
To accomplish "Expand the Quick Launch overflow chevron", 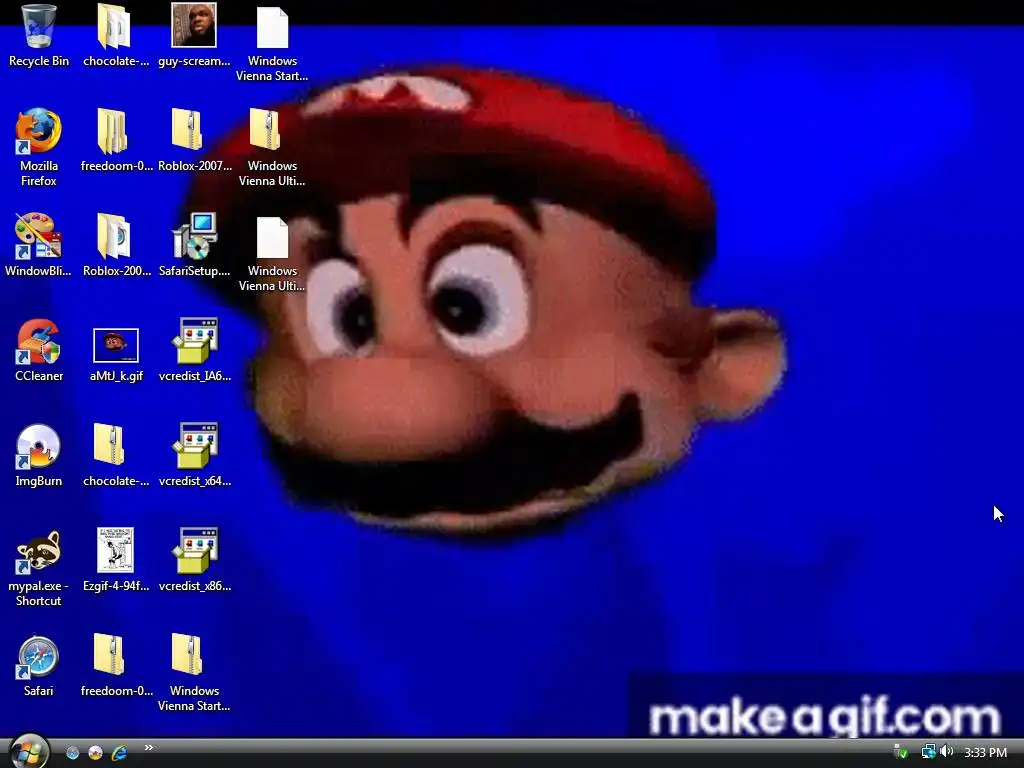I will point(149,748).
